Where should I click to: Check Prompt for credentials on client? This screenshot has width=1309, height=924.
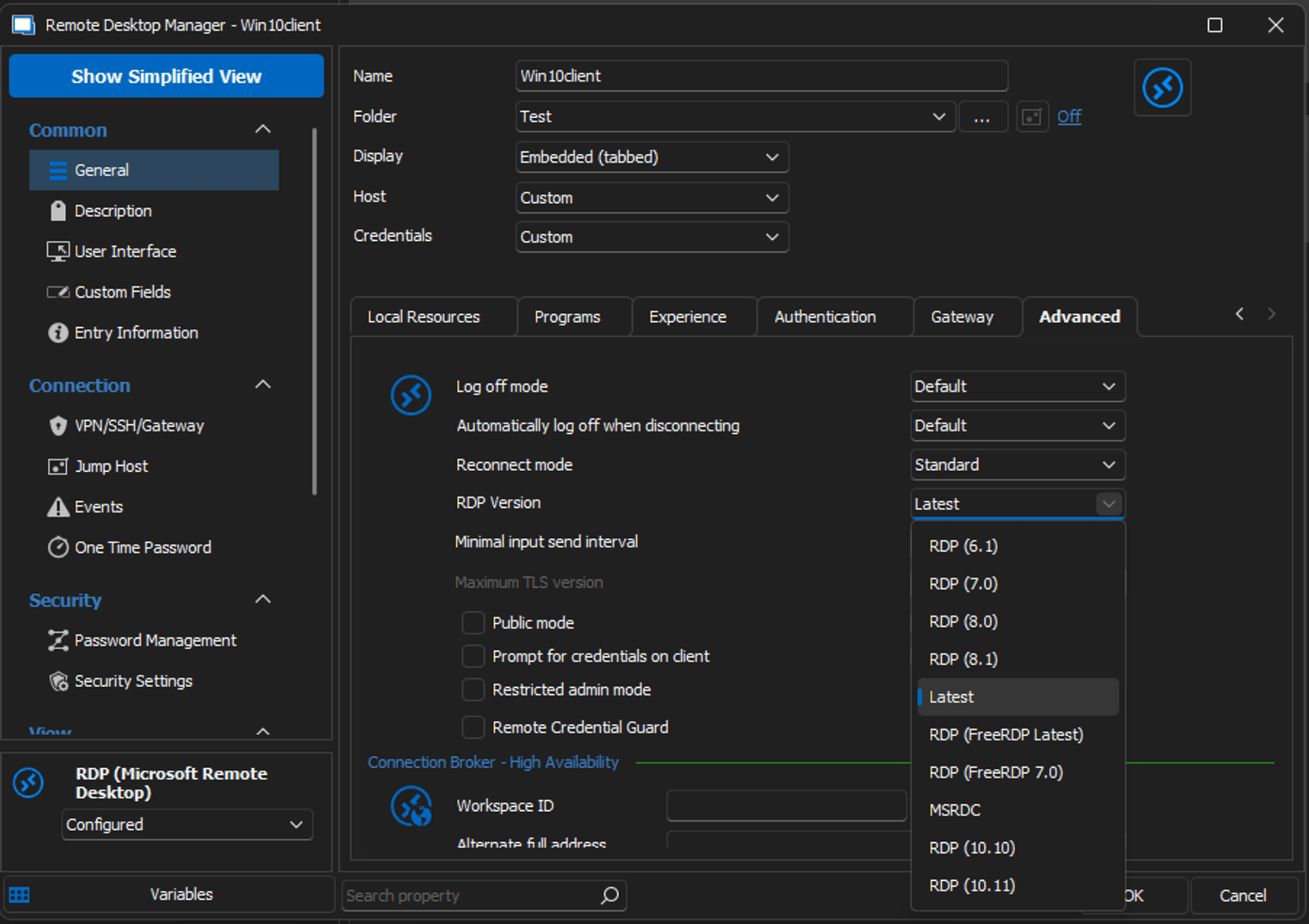[x=473, y=656]
